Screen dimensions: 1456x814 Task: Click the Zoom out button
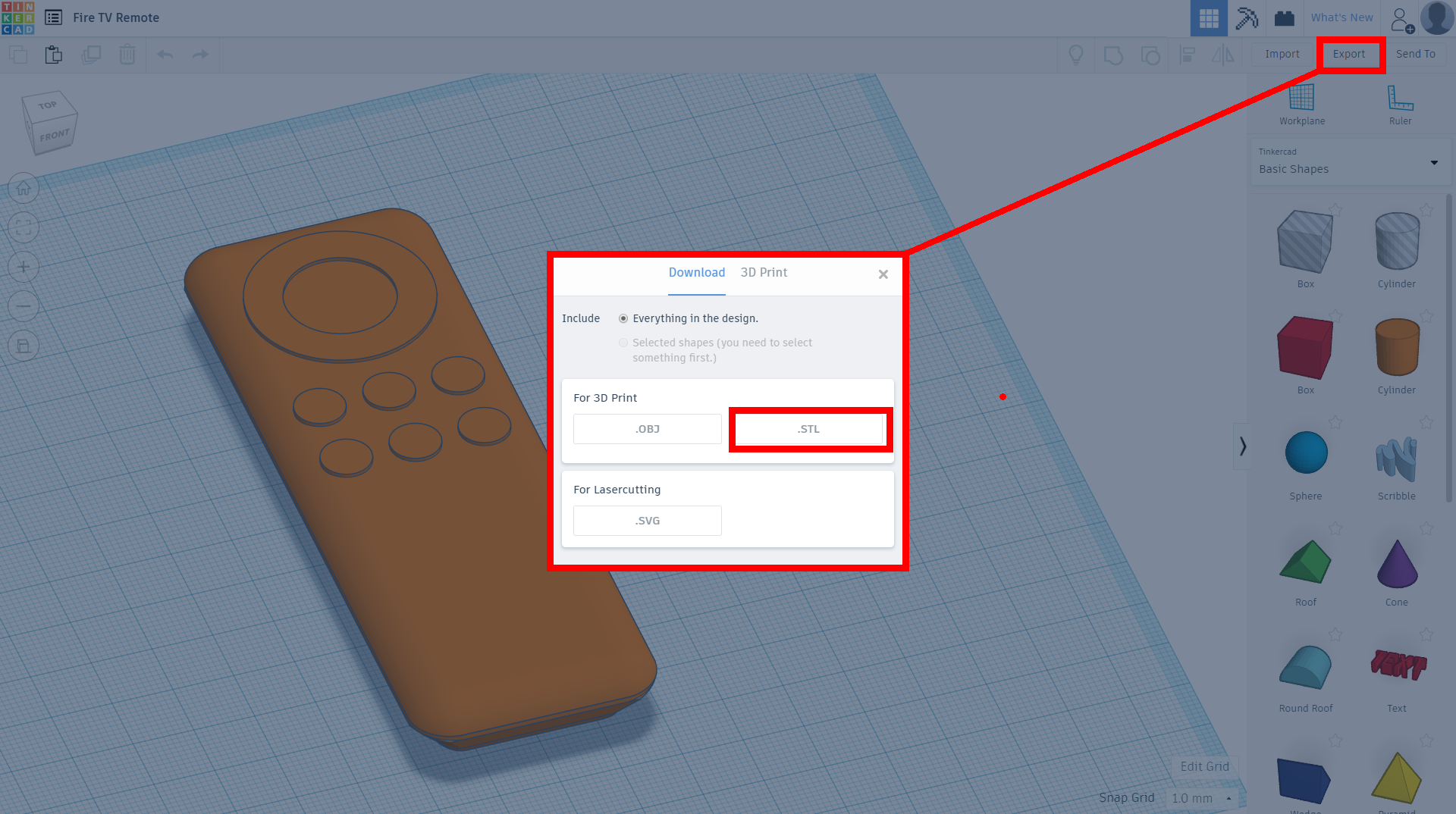click(24, 306)
